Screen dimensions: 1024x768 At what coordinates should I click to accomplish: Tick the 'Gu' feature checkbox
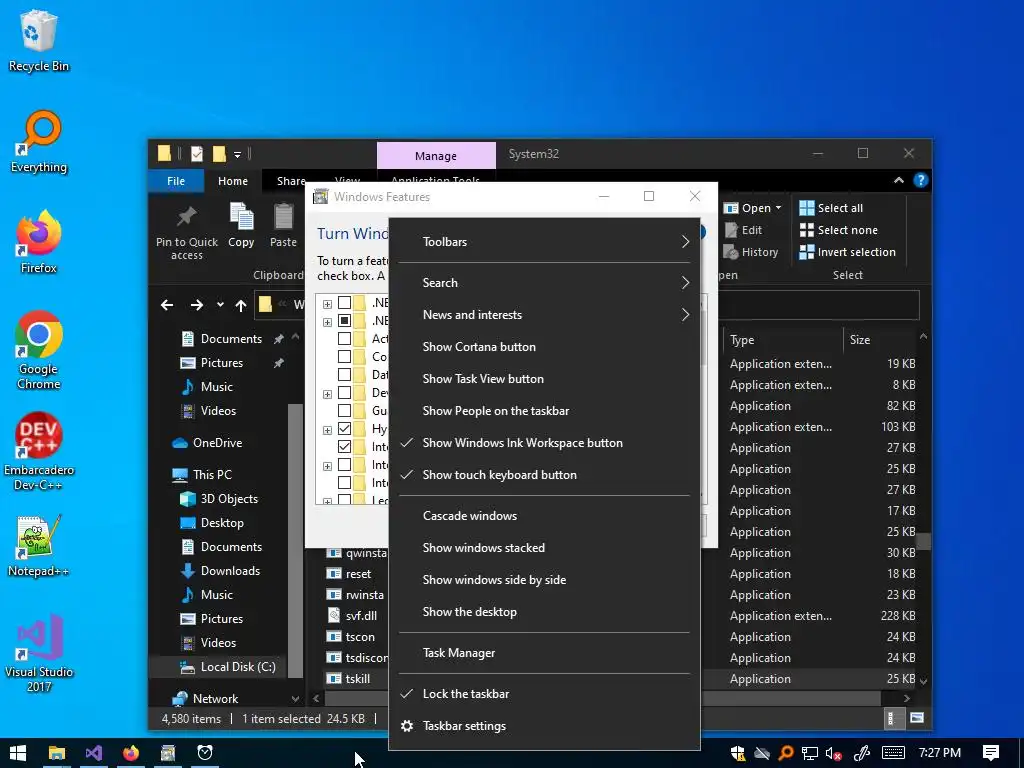pyautogui.click(x=344, y=410)
